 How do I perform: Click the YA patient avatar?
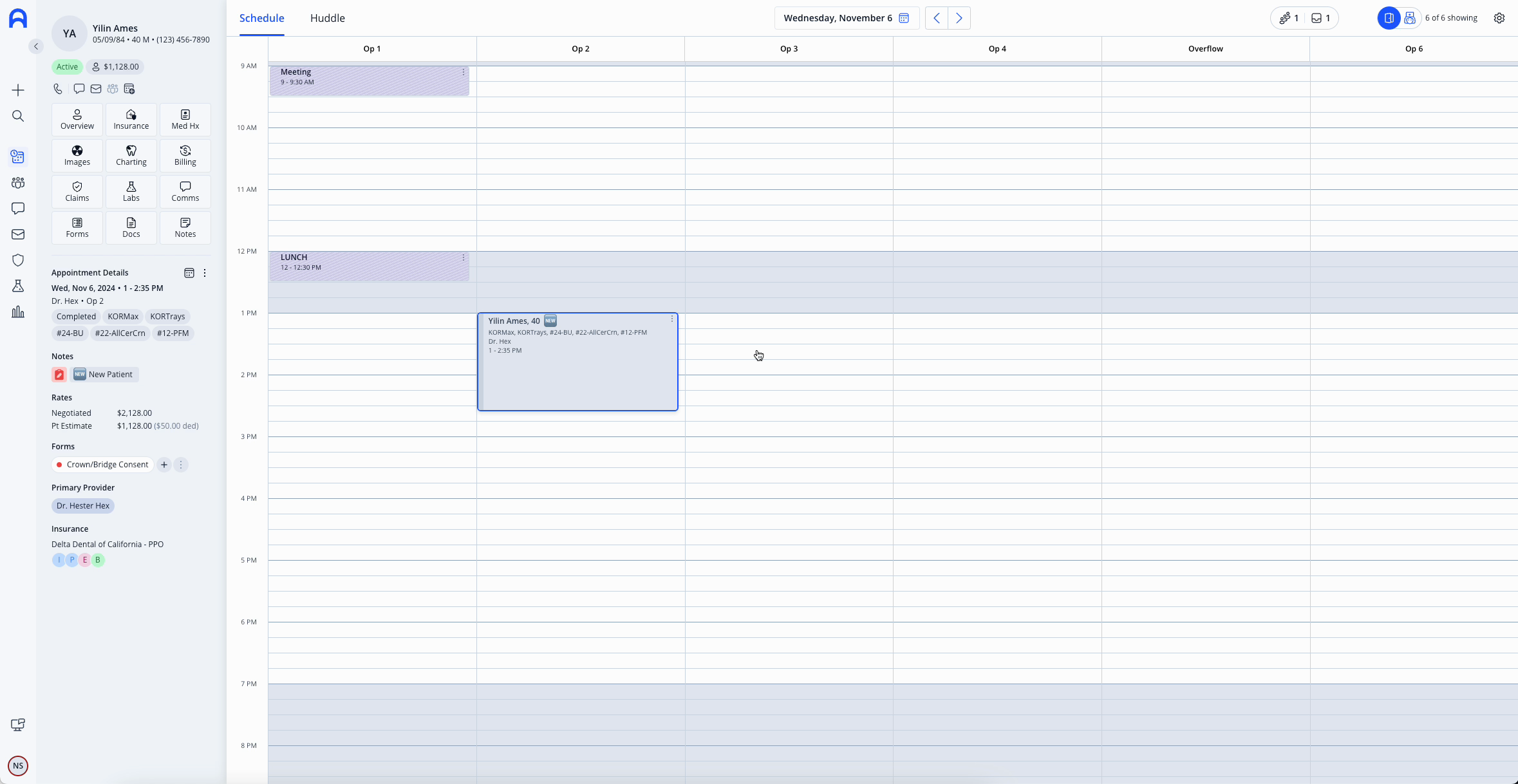click(70, 33)
